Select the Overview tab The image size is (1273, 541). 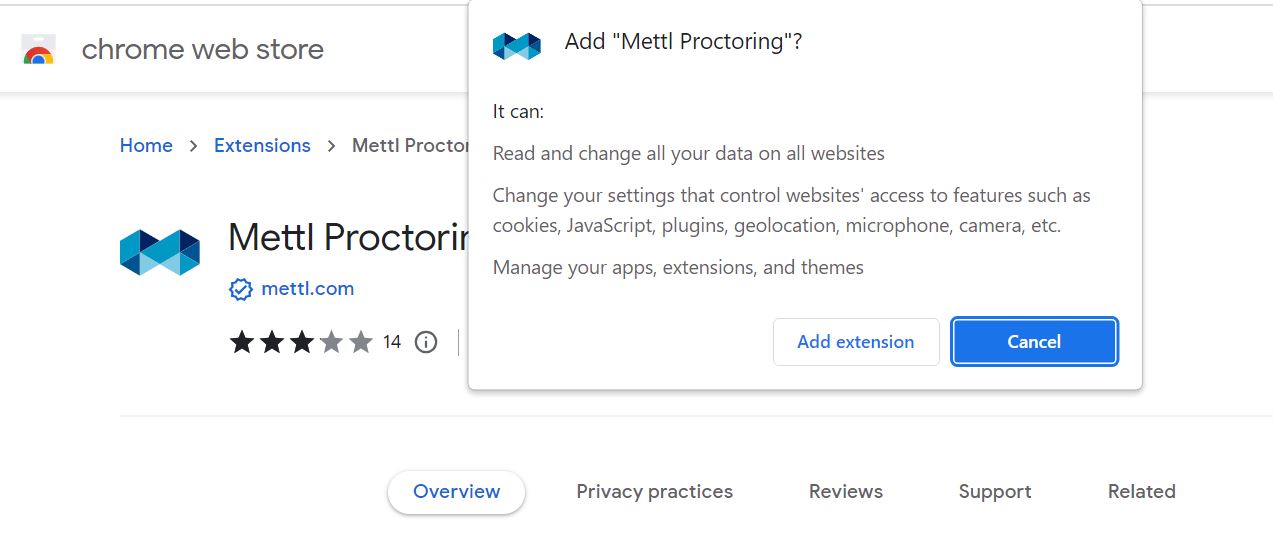pos(456,492)
